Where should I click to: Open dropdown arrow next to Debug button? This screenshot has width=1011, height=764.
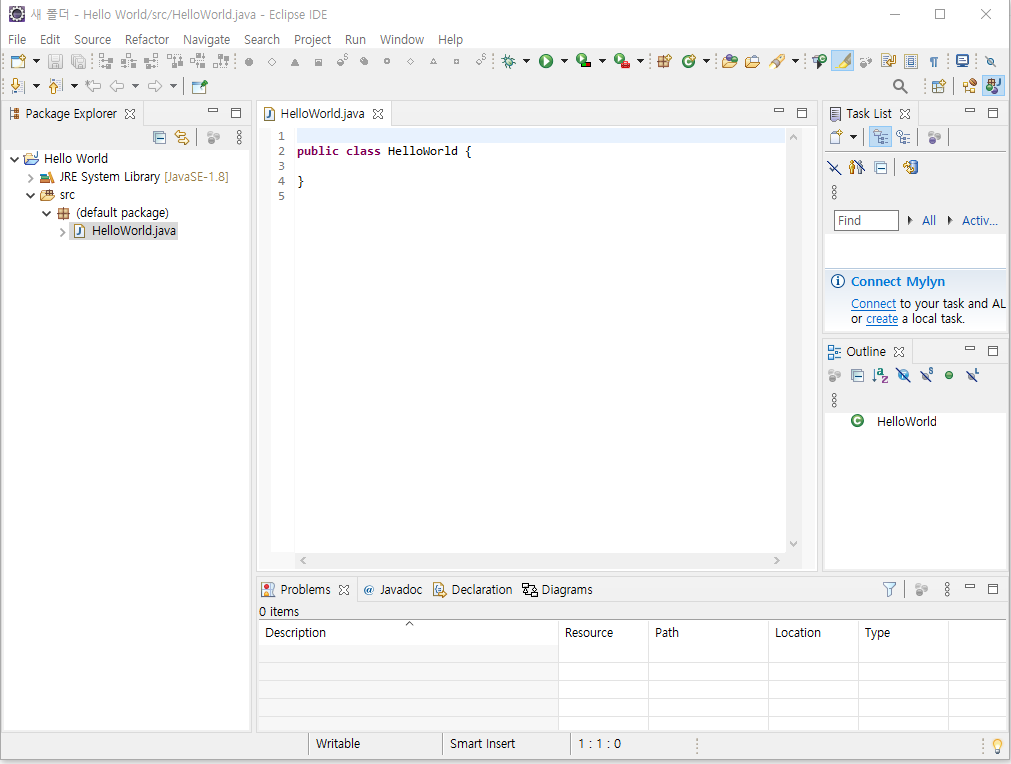pyautogui.click(x=526, y=61)
